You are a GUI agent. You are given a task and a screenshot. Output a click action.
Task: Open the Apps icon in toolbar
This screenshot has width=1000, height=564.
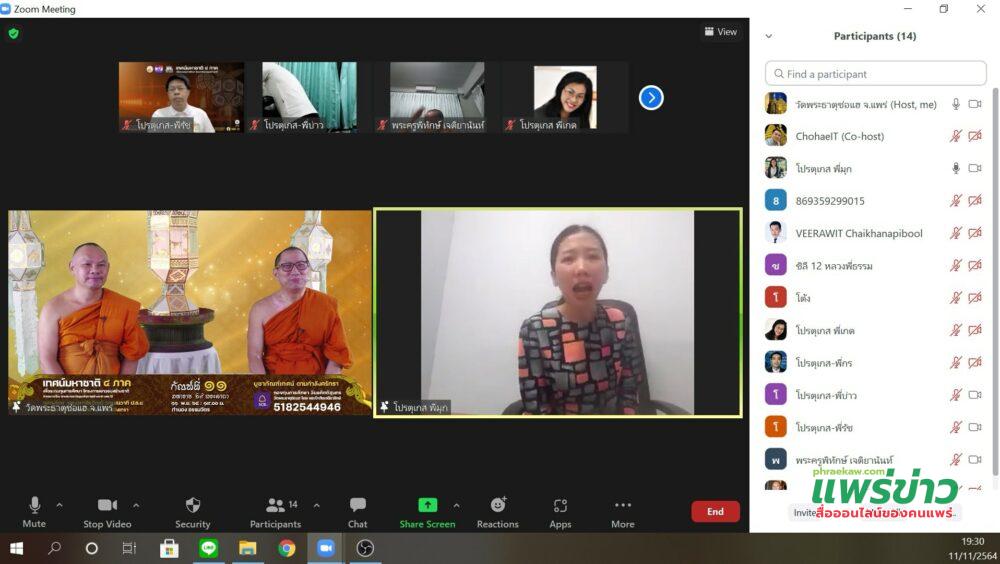(560, 506)
